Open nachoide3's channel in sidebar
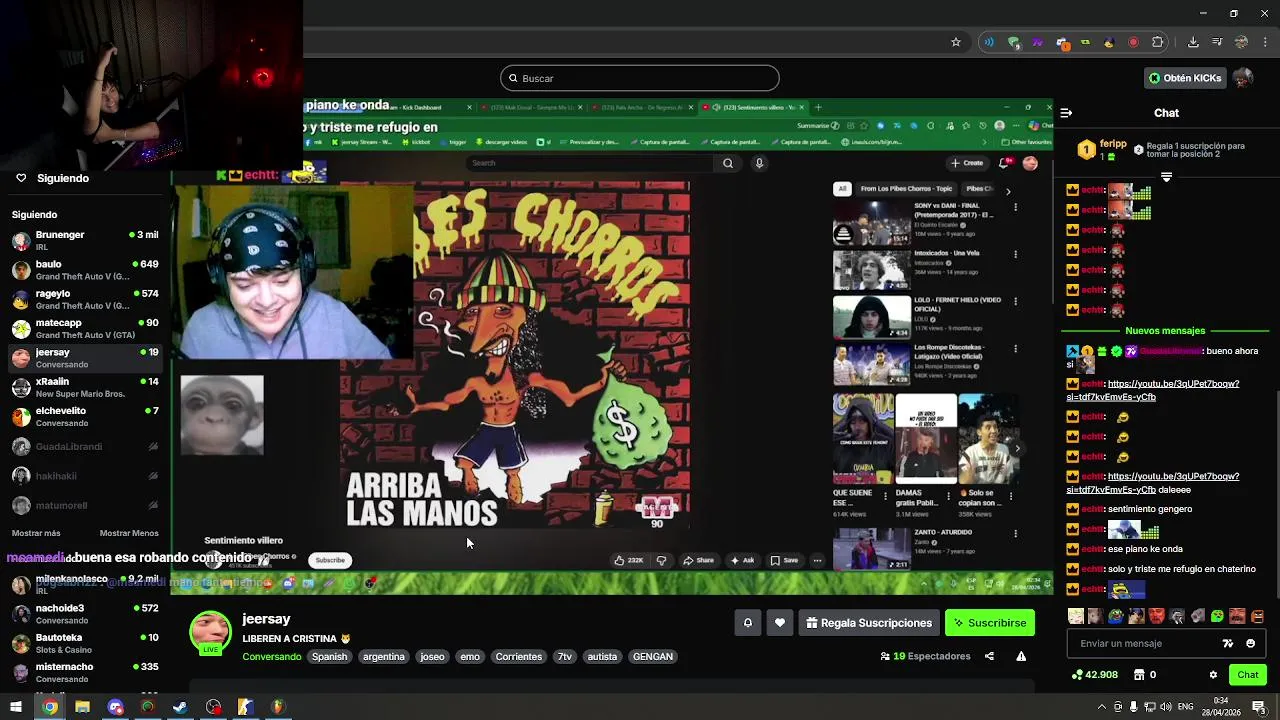Image resolution: width=1280 pixels, height=720 pixels. point(85,613)
